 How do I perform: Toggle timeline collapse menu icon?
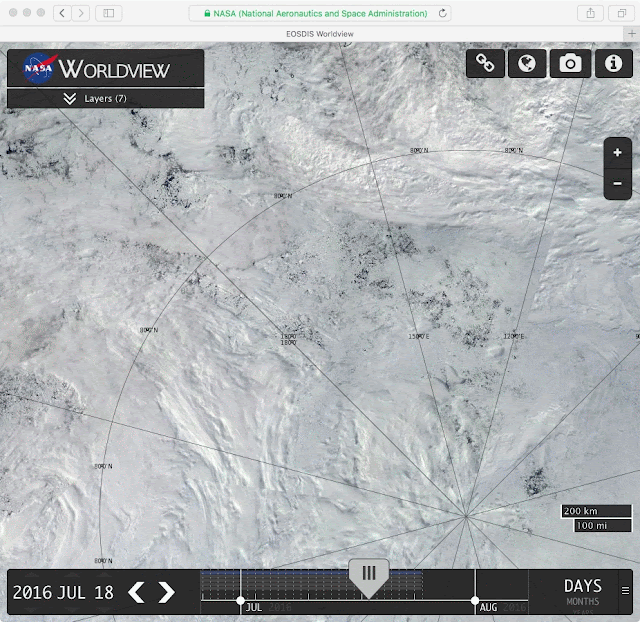point(625,591)
